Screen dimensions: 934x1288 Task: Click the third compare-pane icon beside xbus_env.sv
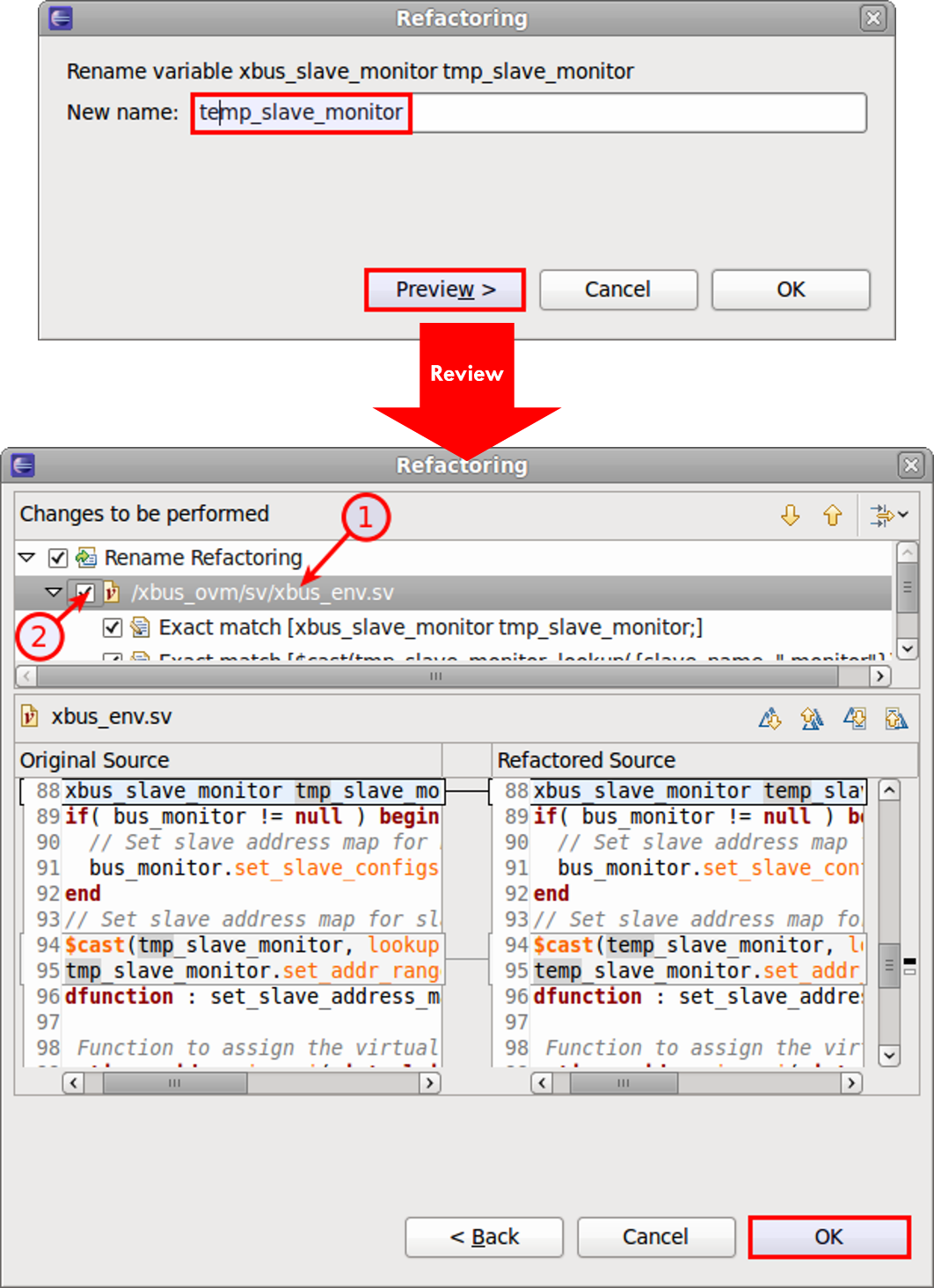tap(854, 719)
